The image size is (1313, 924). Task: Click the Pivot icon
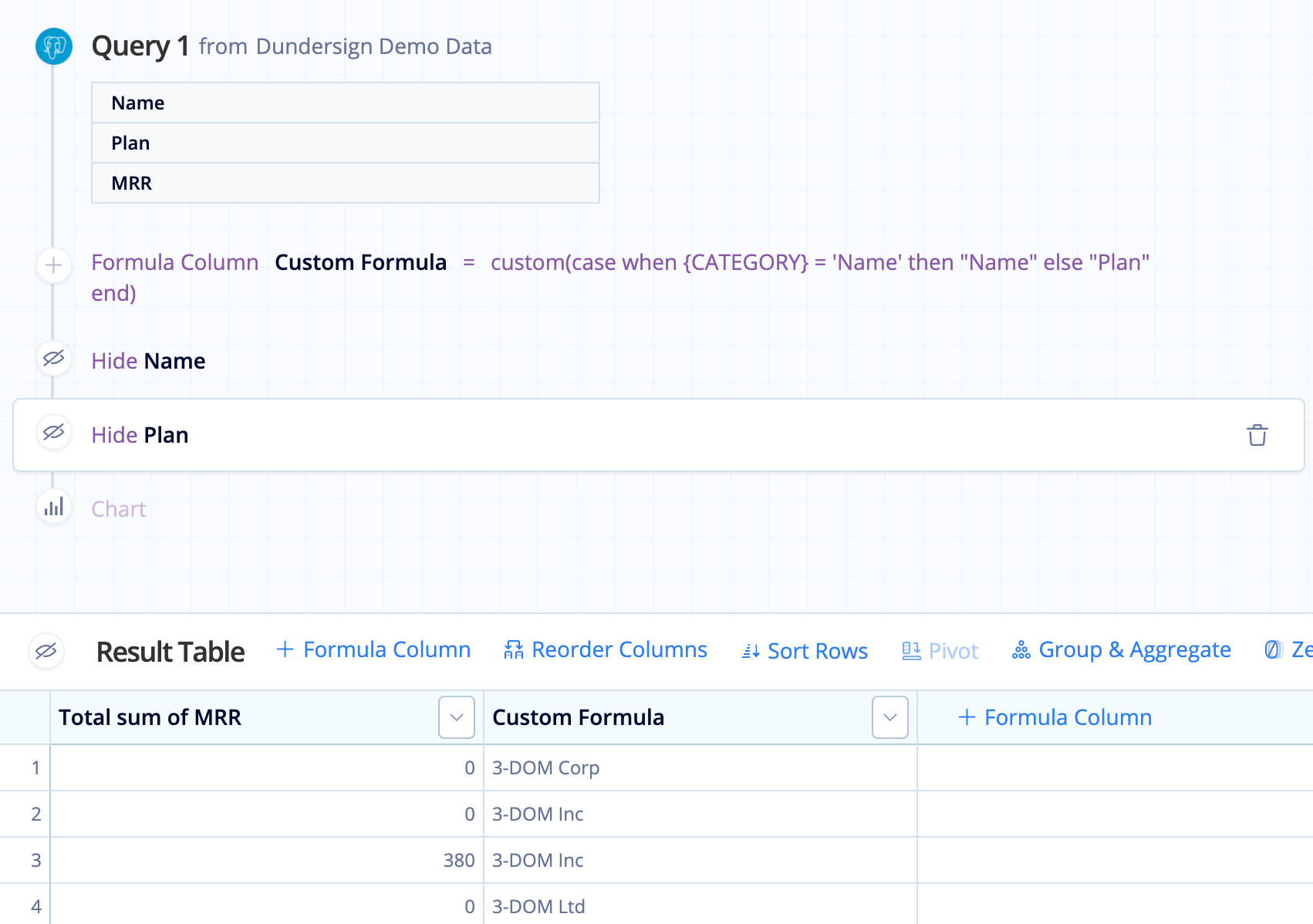point(911,651)
